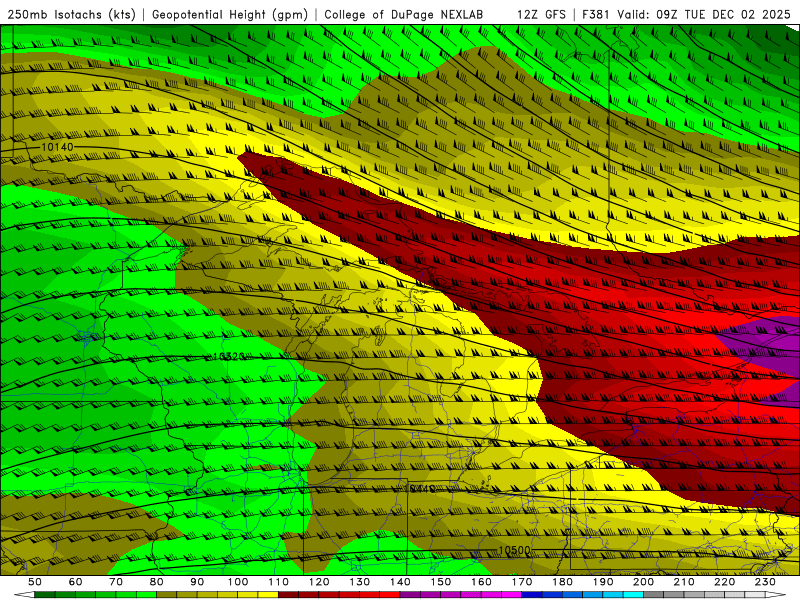The image size is (800, 600).
Task: Select the 'Valid: 09Z TUE DEC 02 2025' text
Action: click(x=704, y=15)
